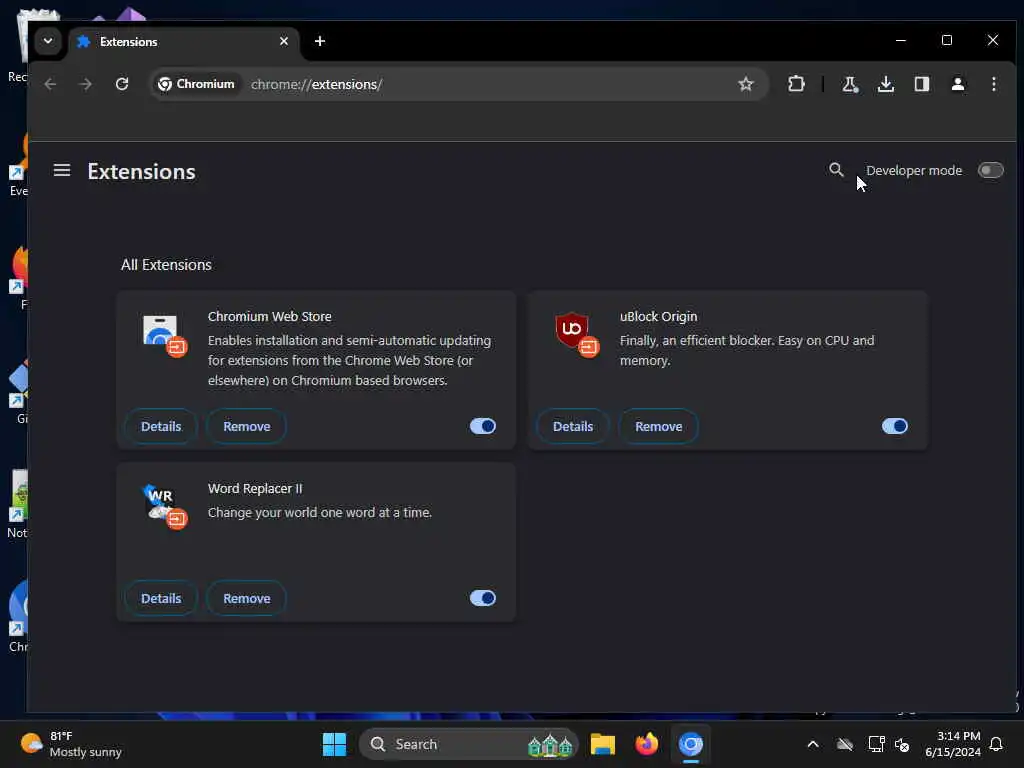Click the taskbar Search box
Viewport: 1024px width, 768px height.
click(469, 744)
